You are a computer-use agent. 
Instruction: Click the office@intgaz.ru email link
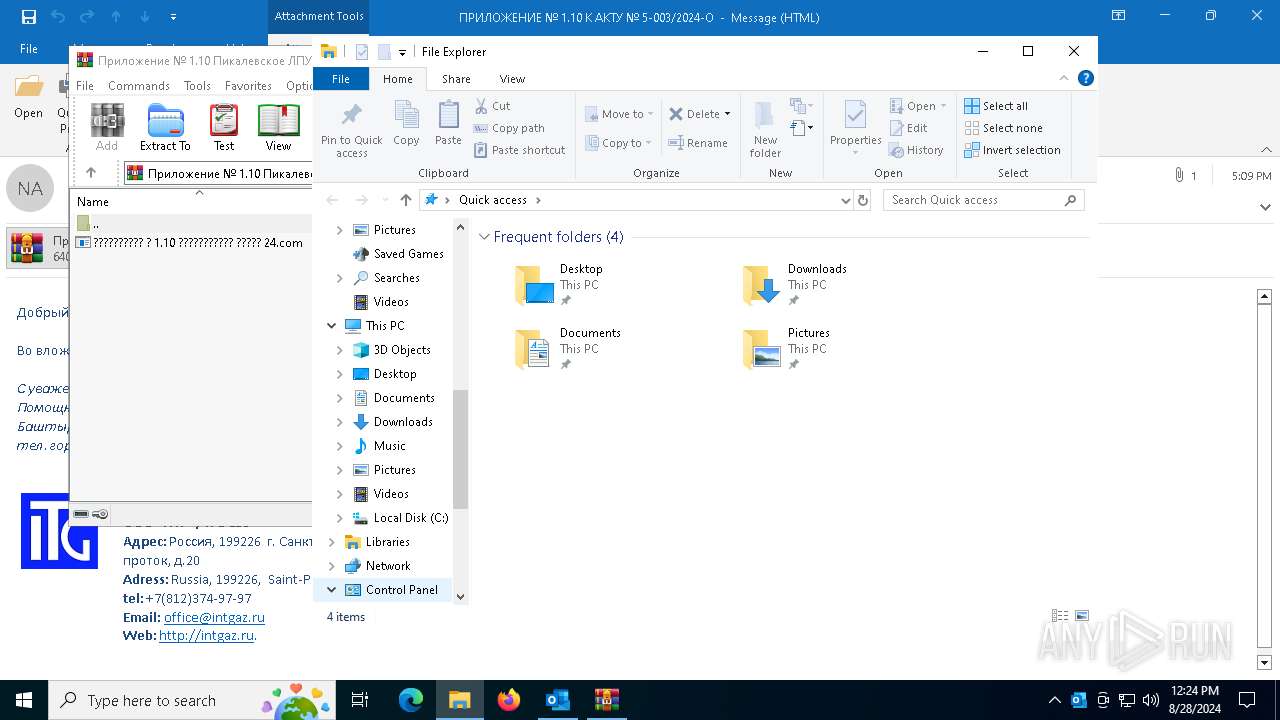click(214, 618)
